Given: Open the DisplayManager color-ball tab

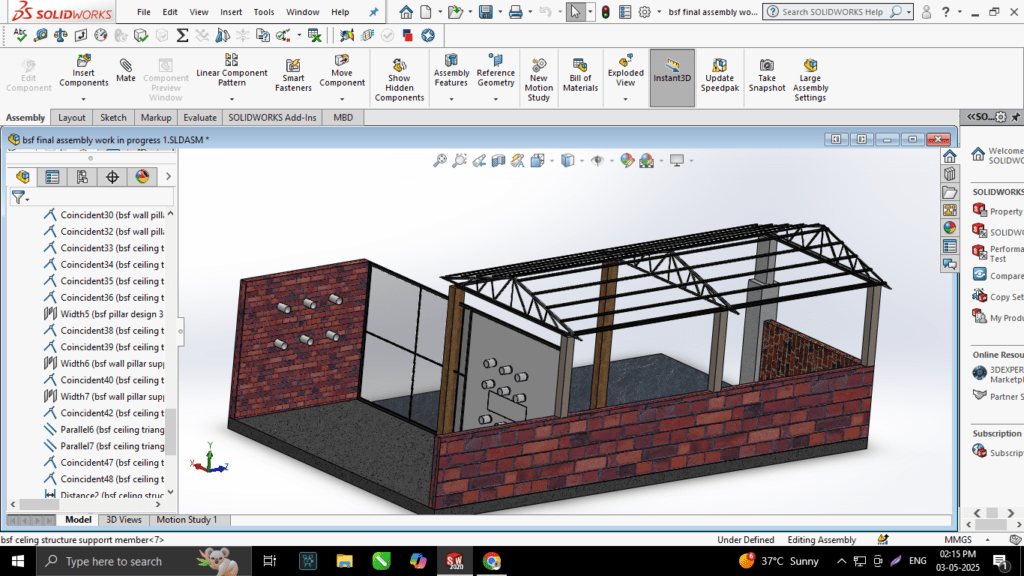Looking at the screenshot, I should (141, 177).
